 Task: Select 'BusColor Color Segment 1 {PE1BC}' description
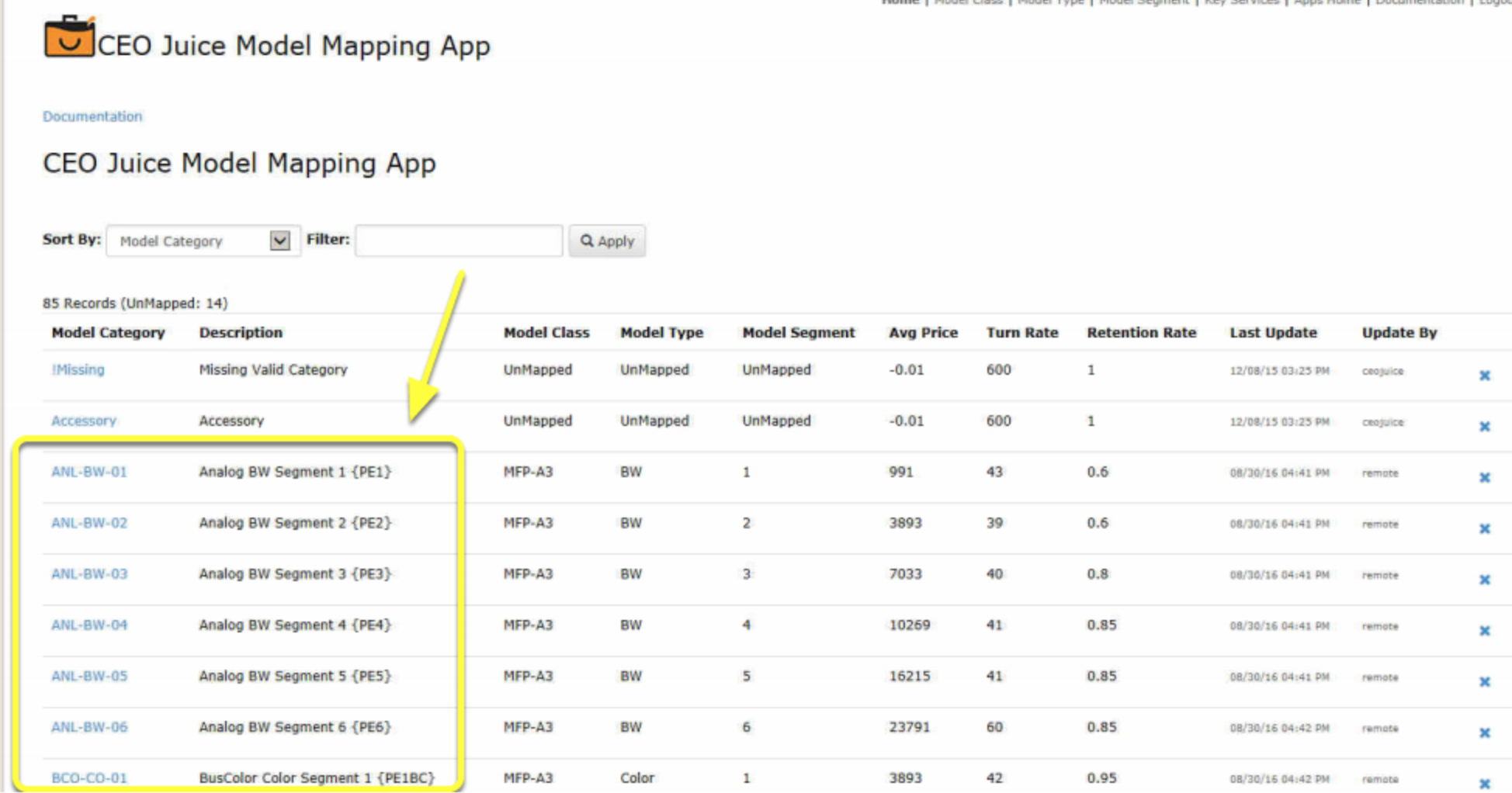(x=317, y=778)
